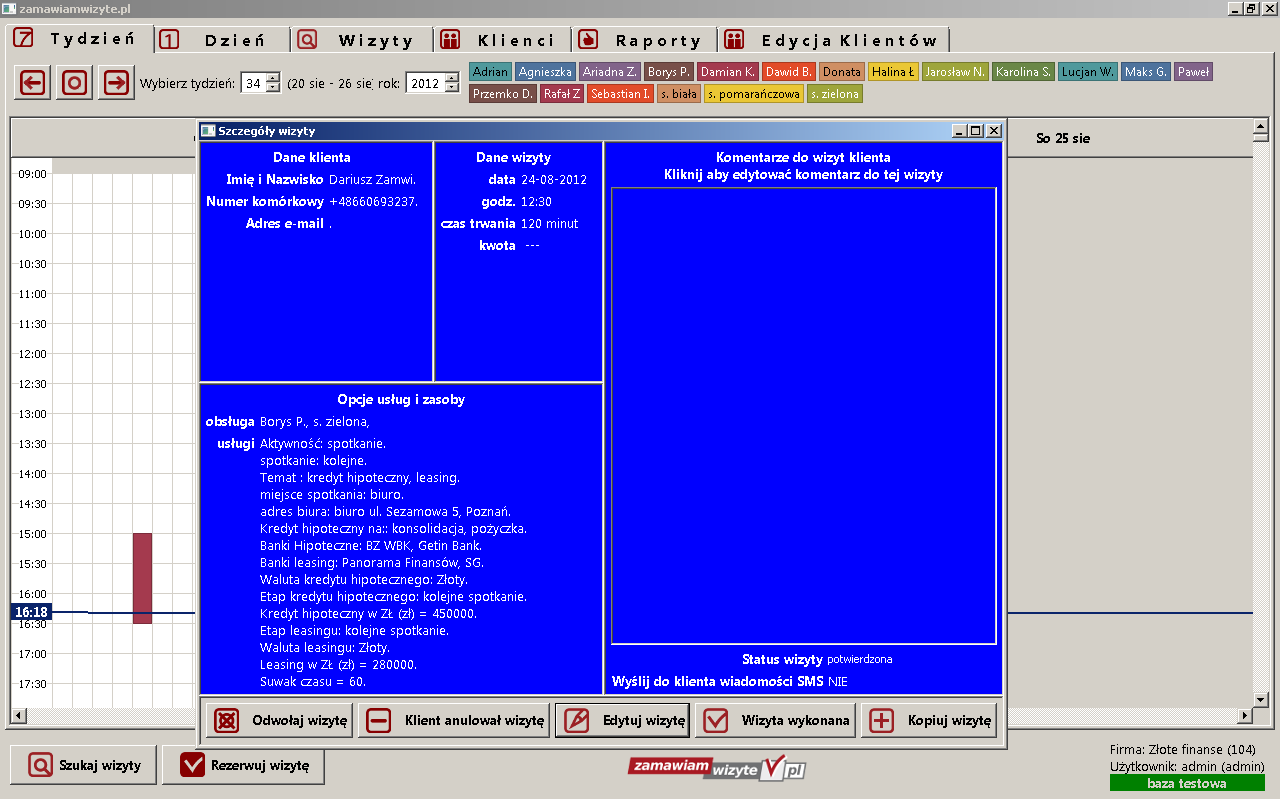Click the status value potwierdzona
This screenshot has height=800, width=1280.
tap(860, 660)
